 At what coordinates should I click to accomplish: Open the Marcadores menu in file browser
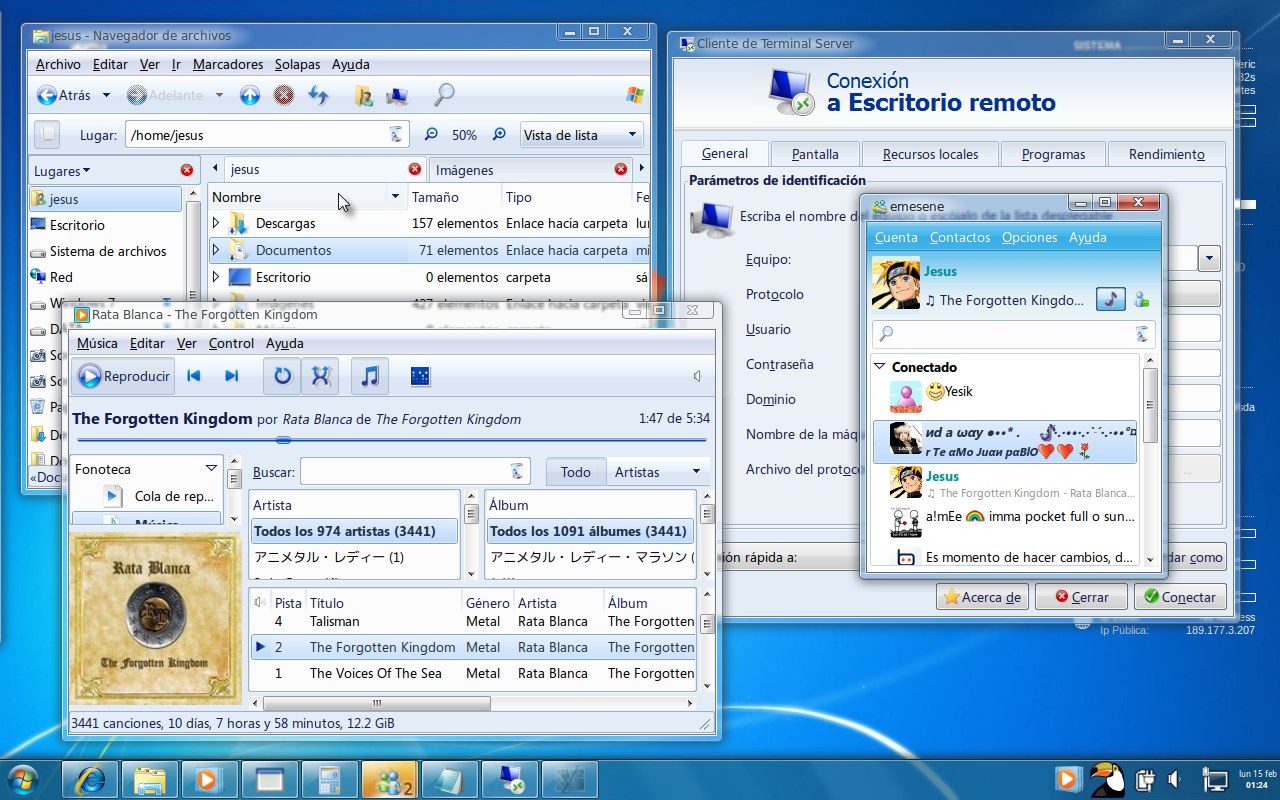pos(228,64)
